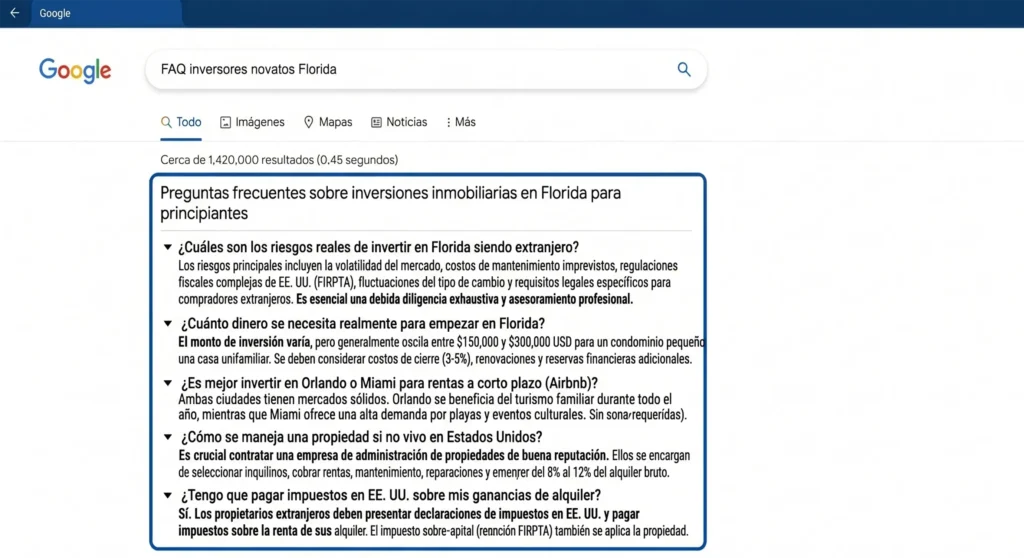The width and height of the screenshot is (1024, 558).
Task: Click text 'Cerca de 1,420,000 resultados'
Action: pyautogui.click(x=279, y=160)
